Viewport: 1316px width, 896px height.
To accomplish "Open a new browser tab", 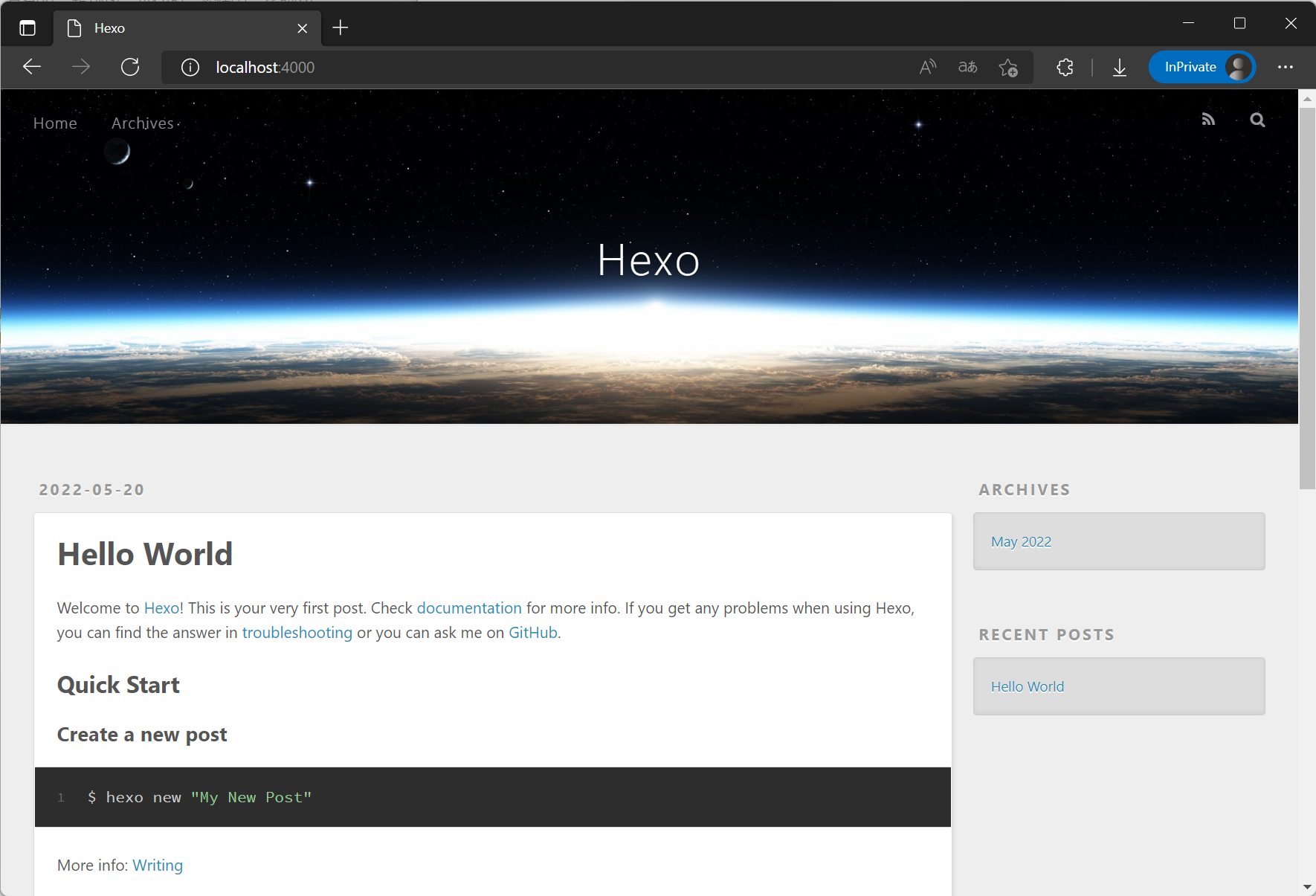I will click(x=341, y=28).
